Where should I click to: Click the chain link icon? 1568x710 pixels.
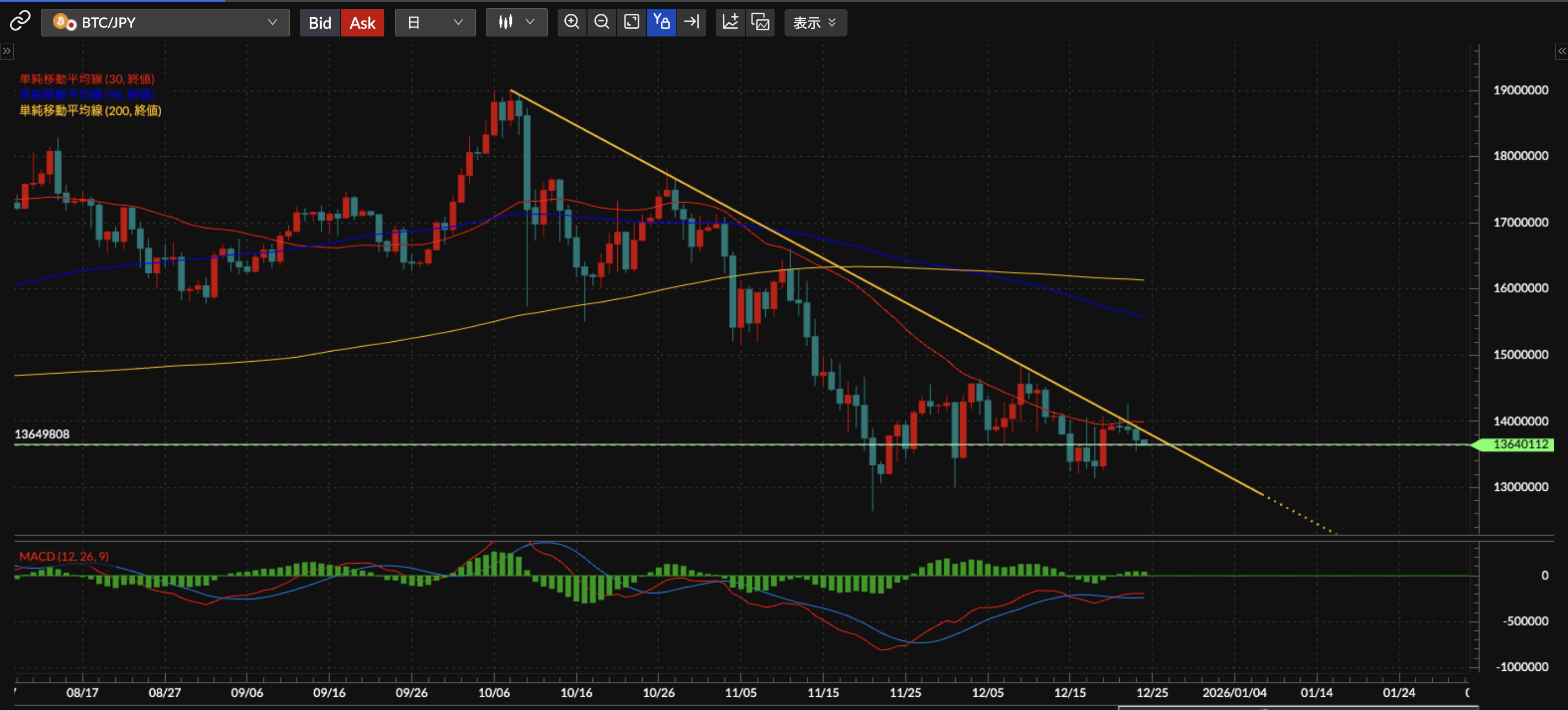click(x=19, y=22)
